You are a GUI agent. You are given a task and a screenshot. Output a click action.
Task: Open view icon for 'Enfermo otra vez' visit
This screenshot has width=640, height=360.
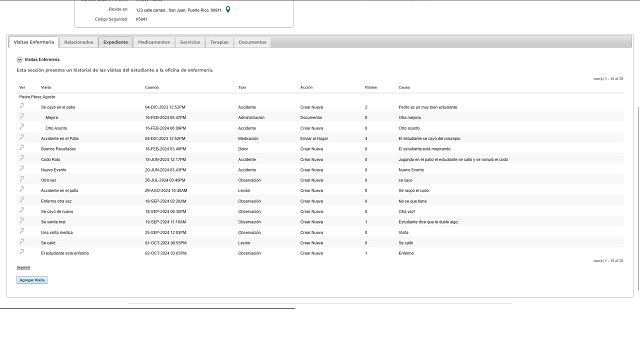pos(22,200)
